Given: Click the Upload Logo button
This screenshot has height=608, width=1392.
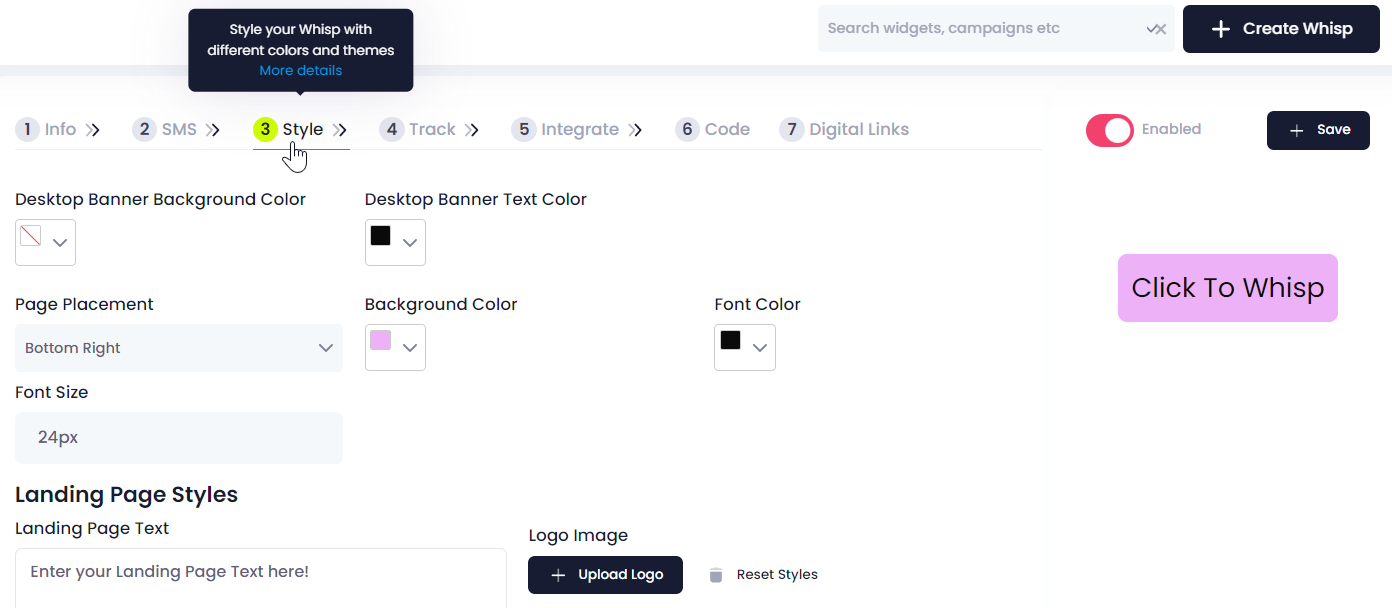Looking at the screenshot, I should (x=605, y=575).
